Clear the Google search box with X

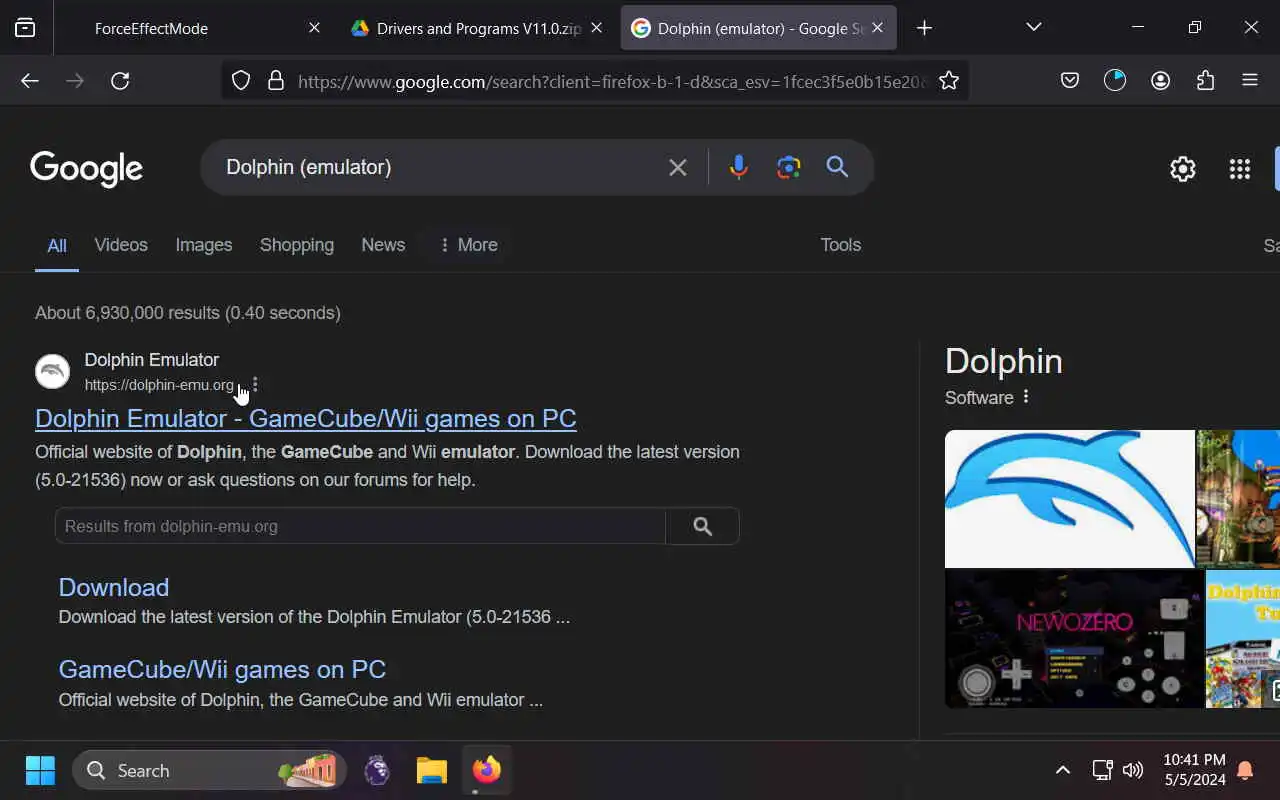pos(678,168)
